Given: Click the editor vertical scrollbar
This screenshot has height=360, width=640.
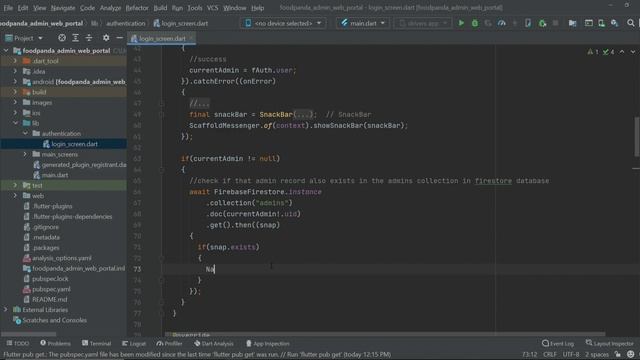Looking at the screenshot, I should point(636,137).
